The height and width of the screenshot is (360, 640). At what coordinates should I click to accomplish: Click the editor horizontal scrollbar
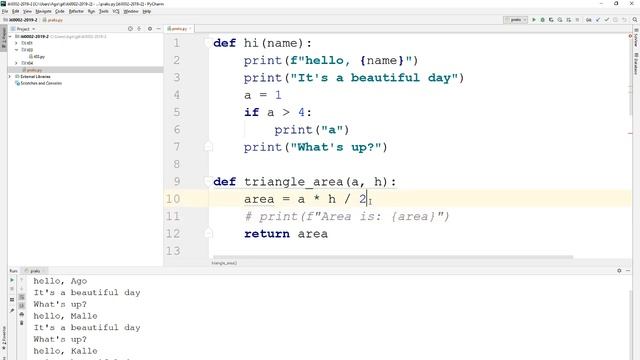pos(393,257)
